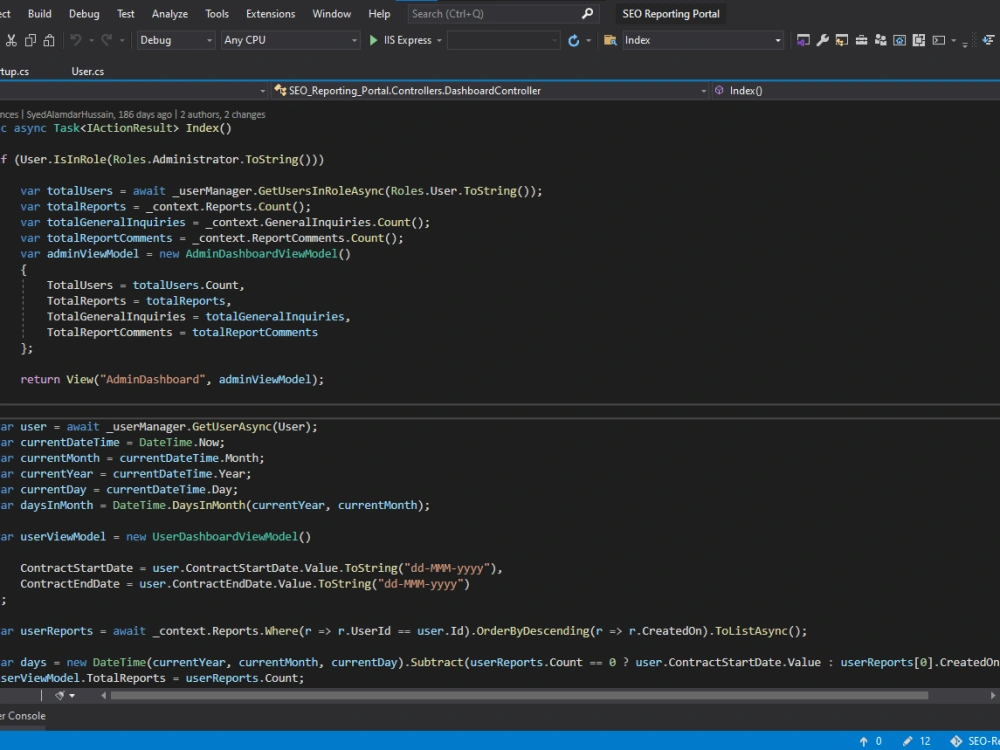
Task: Open the Toolbox briefcase icon
Action: click(862, 40)
